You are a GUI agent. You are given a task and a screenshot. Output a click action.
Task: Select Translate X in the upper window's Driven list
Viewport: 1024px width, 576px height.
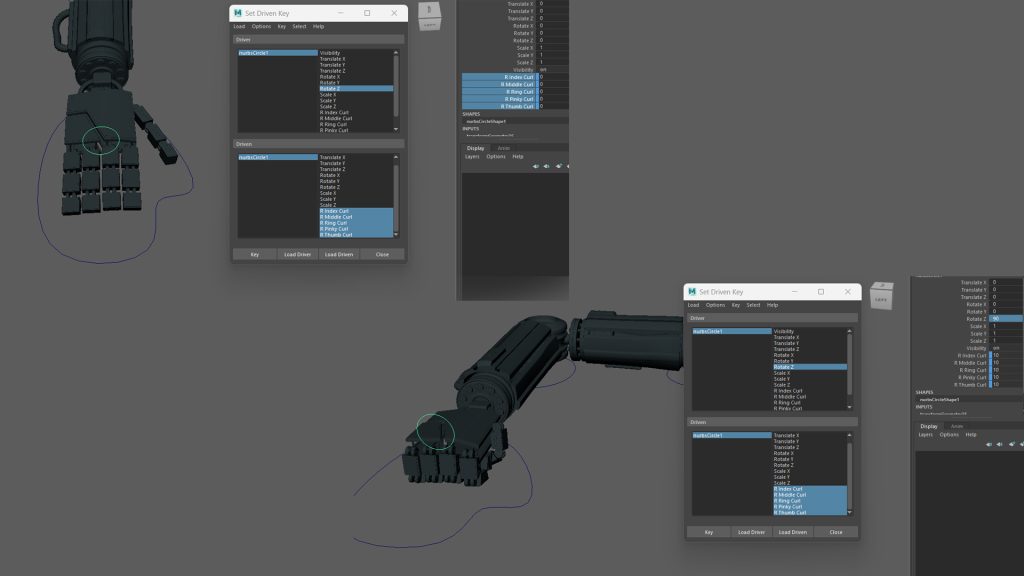click(332, 157)
